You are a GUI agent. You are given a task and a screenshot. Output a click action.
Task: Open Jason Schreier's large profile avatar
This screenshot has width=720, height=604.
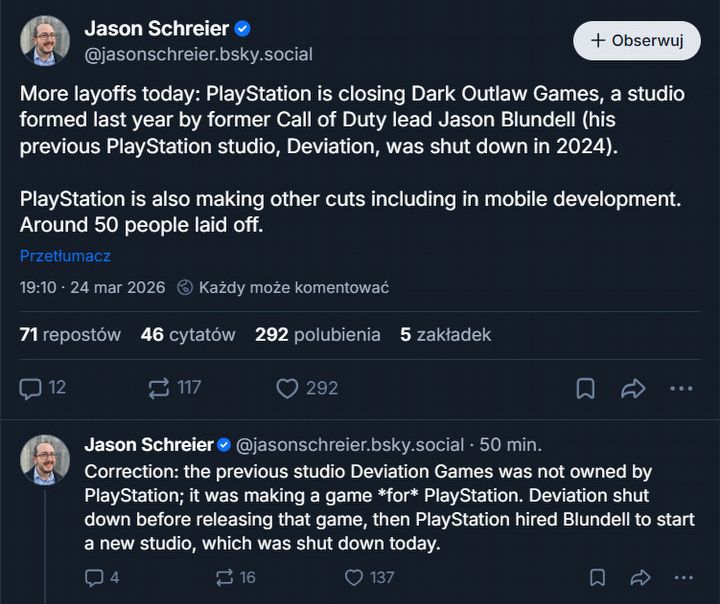(45, 41)
